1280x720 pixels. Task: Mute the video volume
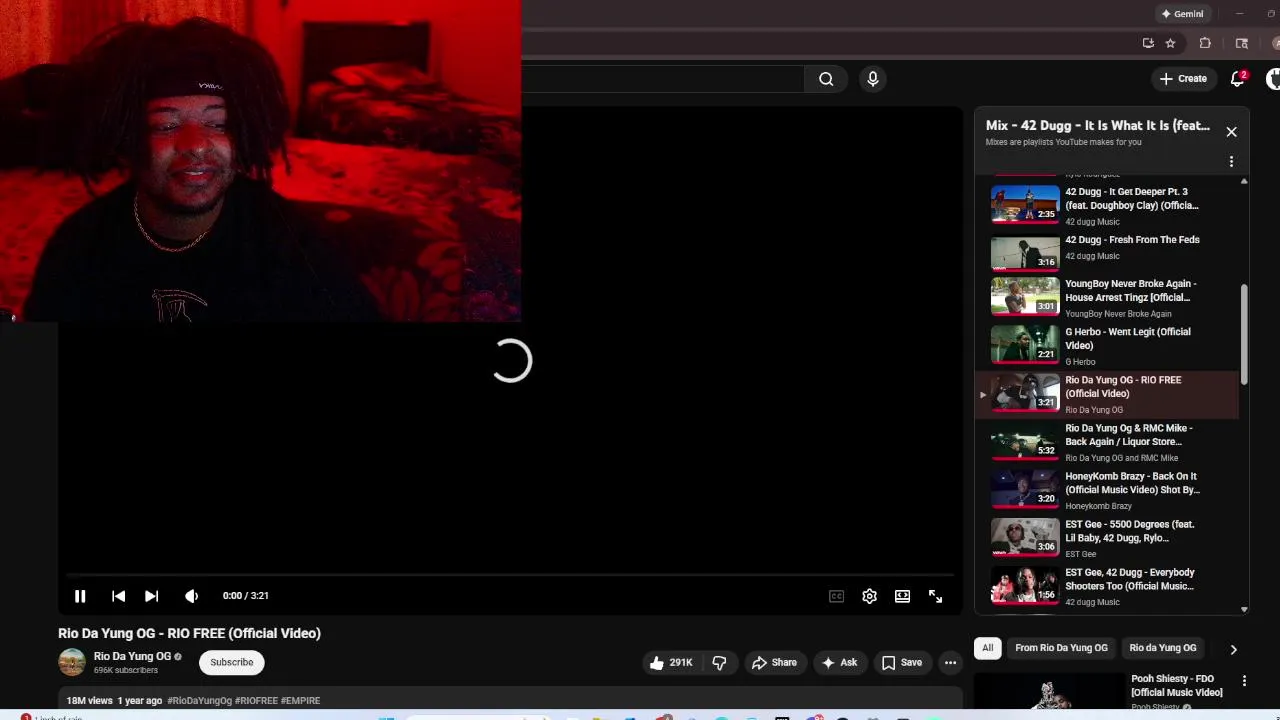click(x=191, y=596)
